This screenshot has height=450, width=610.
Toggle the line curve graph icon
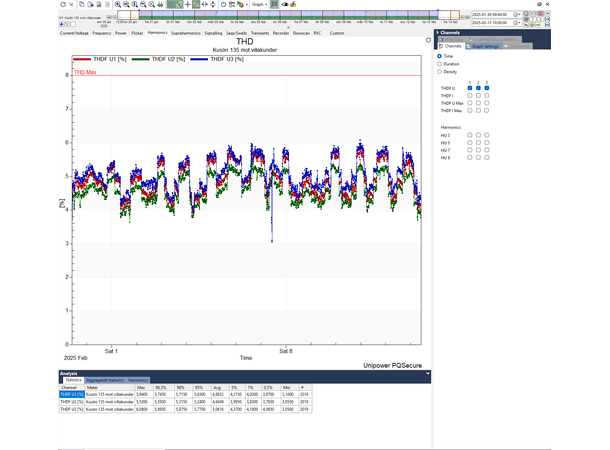179,4
